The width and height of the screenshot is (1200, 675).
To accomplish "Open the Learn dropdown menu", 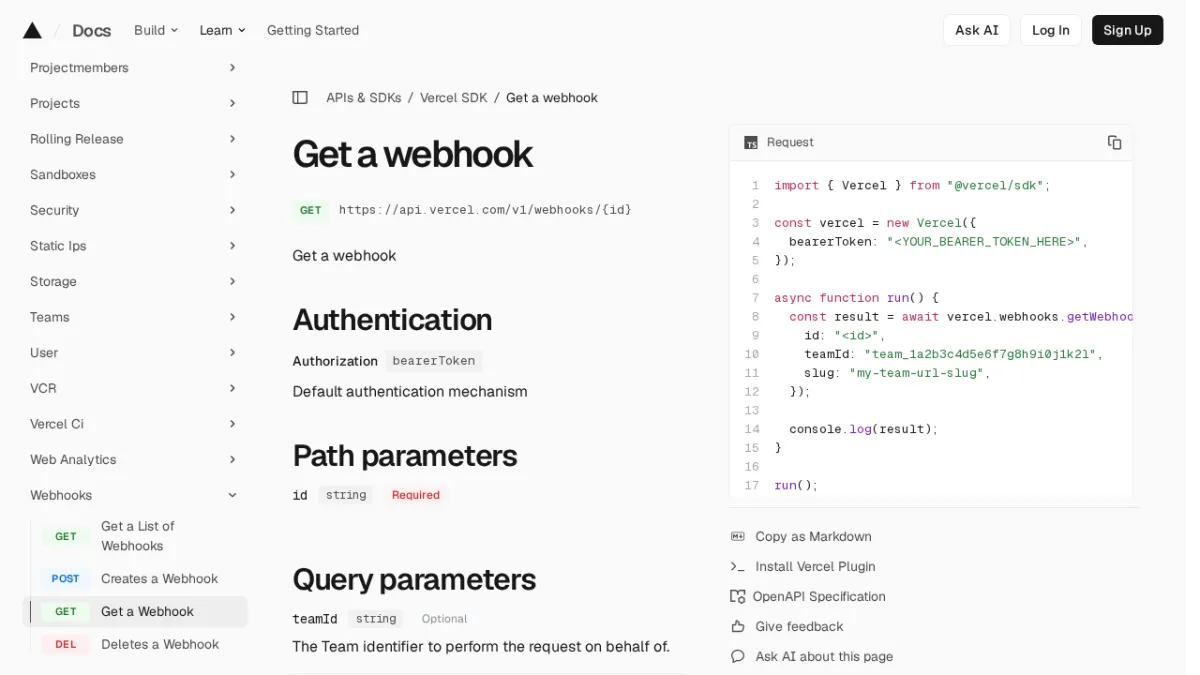I will (222, 30).
